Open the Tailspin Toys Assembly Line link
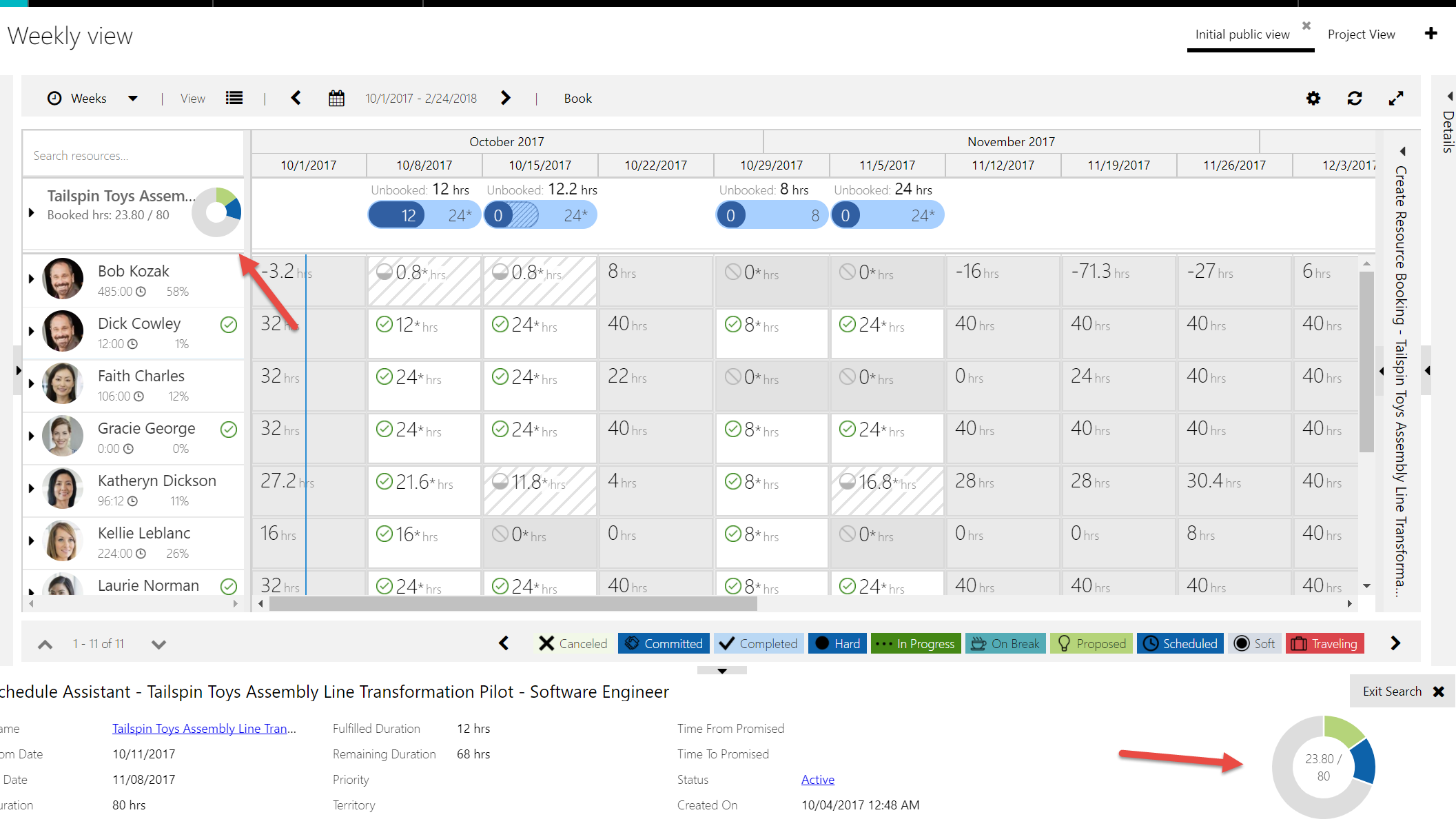 204,729
